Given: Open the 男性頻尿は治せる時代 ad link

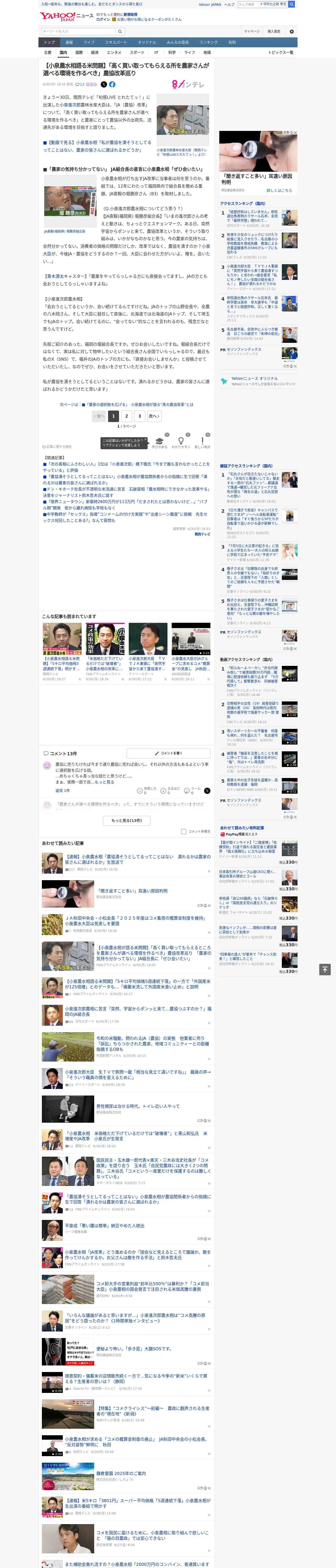Looking at the screenshot, I should [138, 1106].
